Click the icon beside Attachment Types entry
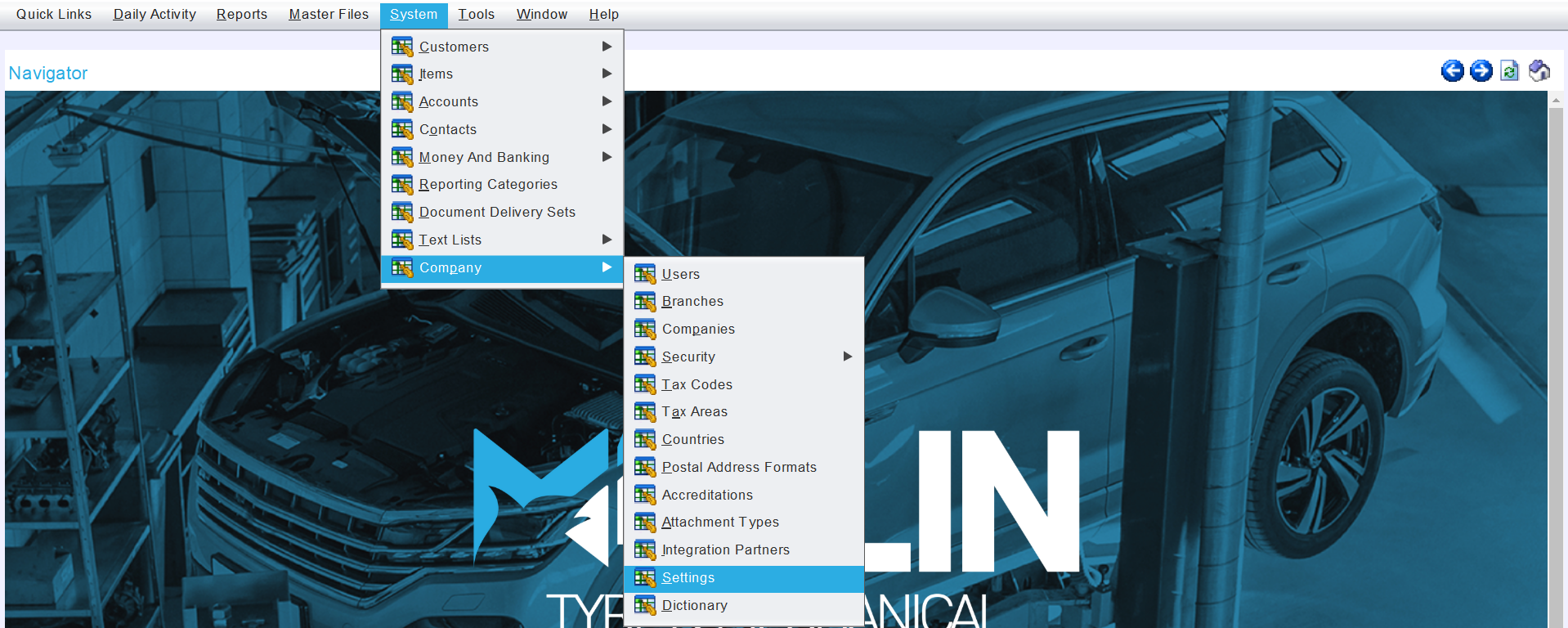 [x=645, y=523]
